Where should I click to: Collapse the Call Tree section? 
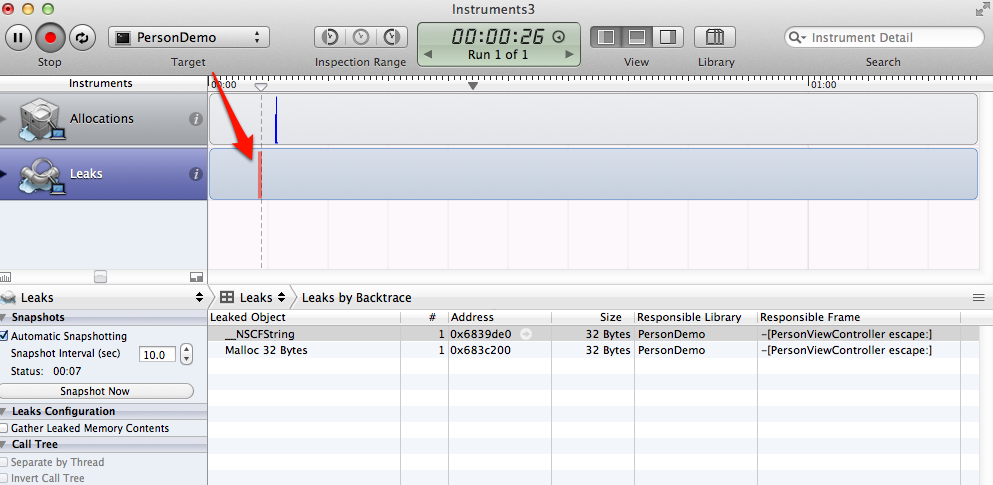4,444
